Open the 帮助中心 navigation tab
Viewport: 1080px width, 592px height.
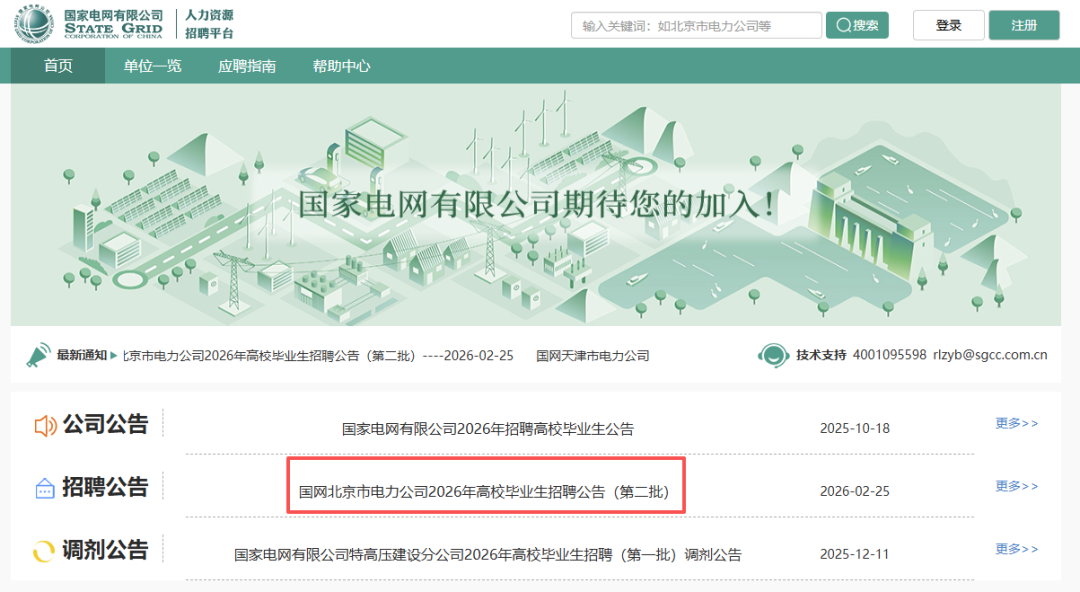(344, 65)
